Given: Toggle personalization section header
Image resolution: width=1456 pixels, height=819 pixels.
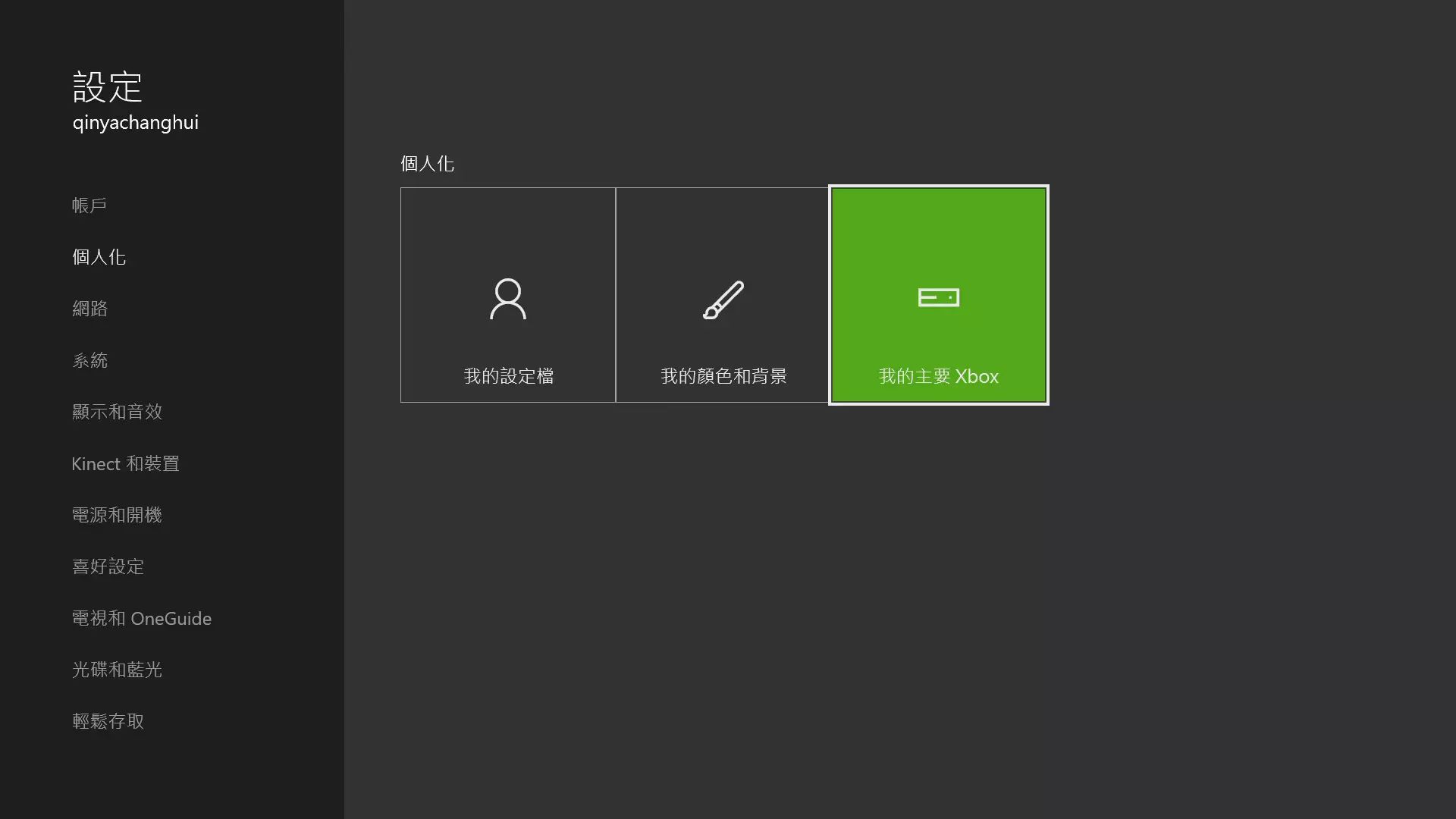Looking at the screenshot, I should click(x=427, y=163).
